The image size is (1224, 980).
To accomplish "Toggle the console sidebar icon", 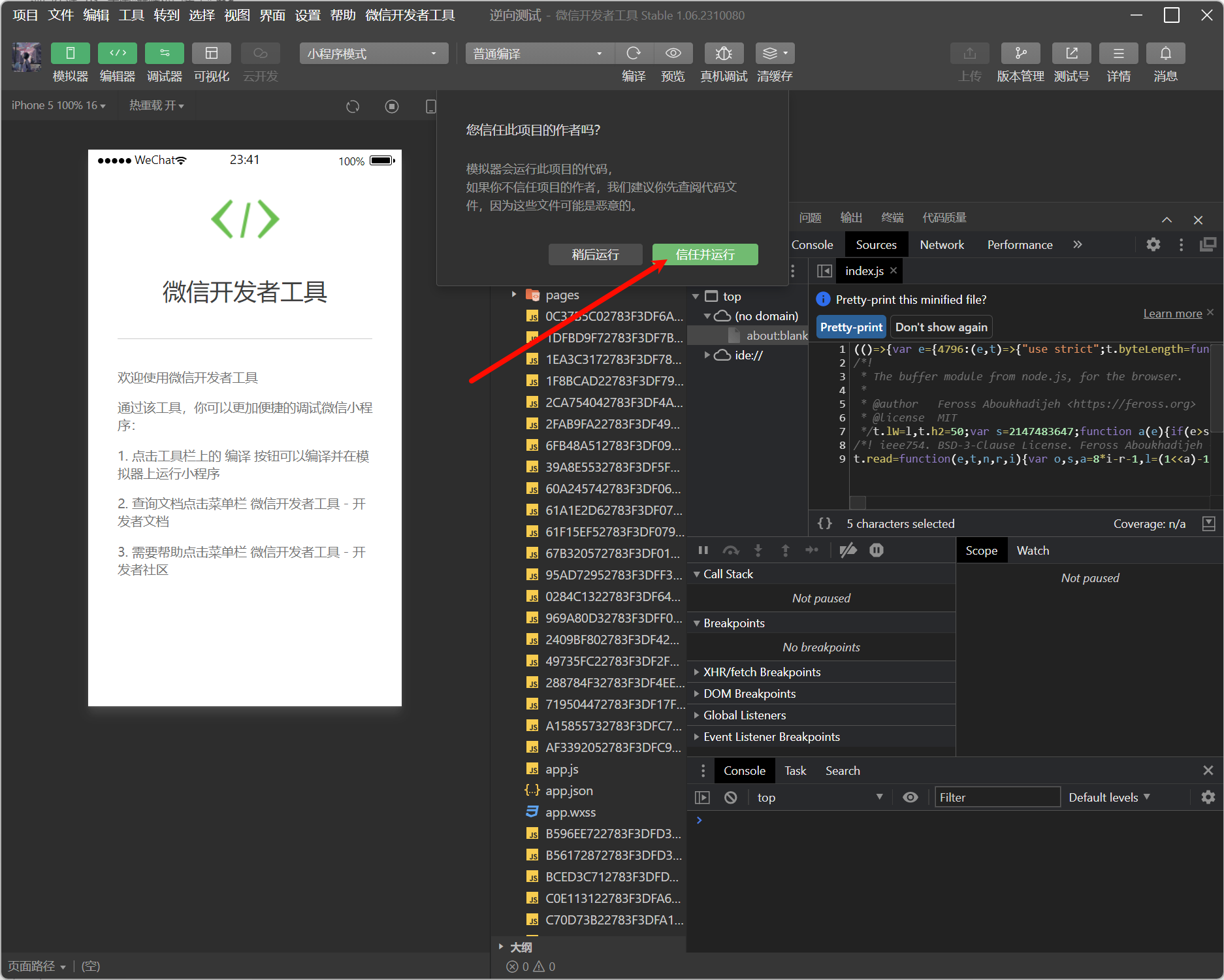I will pos(702,797).
